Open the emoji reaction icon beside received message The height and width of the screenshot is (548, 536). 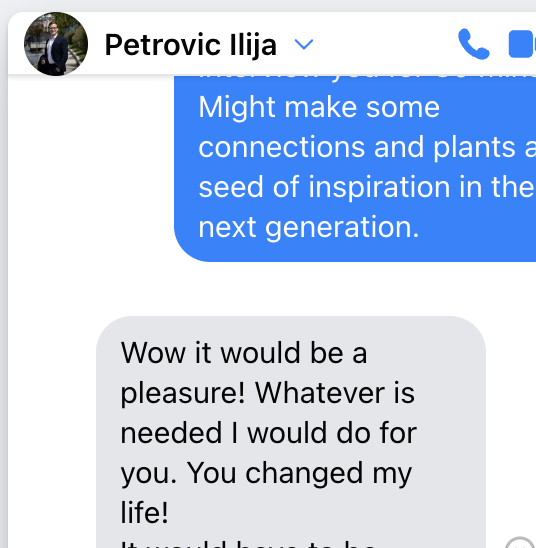point(520,542)
